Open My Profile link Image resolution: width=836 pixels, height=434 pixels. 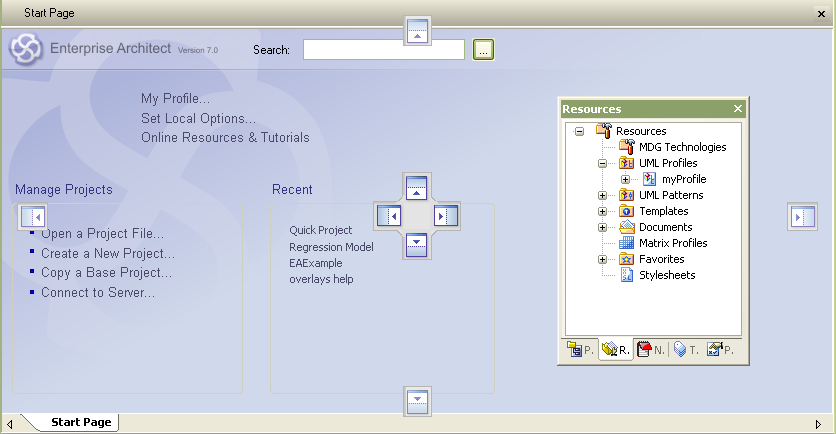pyautogui.click(x=175, y=99)
